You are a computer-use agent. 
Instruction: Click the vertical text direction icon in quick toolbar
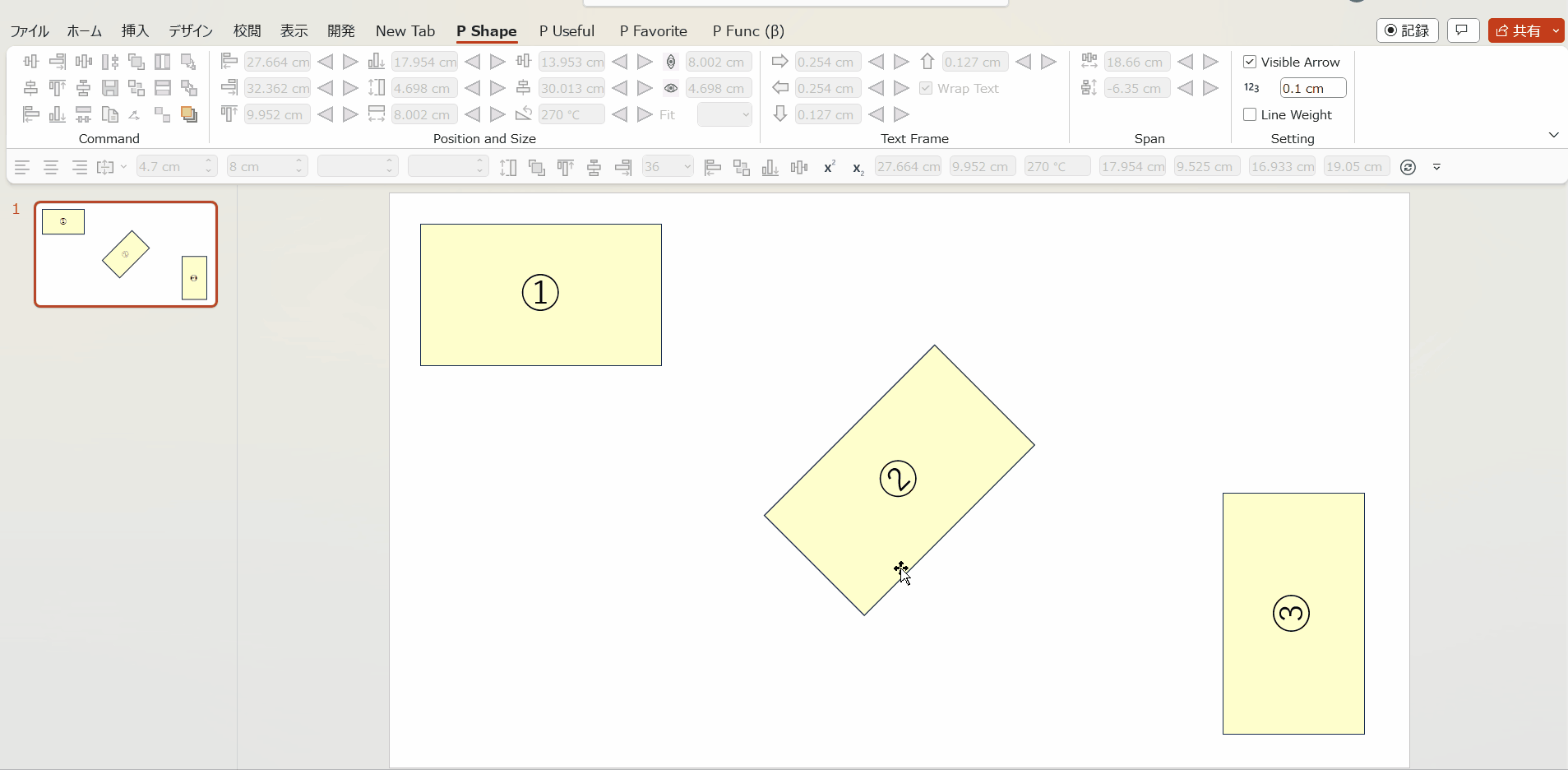[x=509, y=167]
